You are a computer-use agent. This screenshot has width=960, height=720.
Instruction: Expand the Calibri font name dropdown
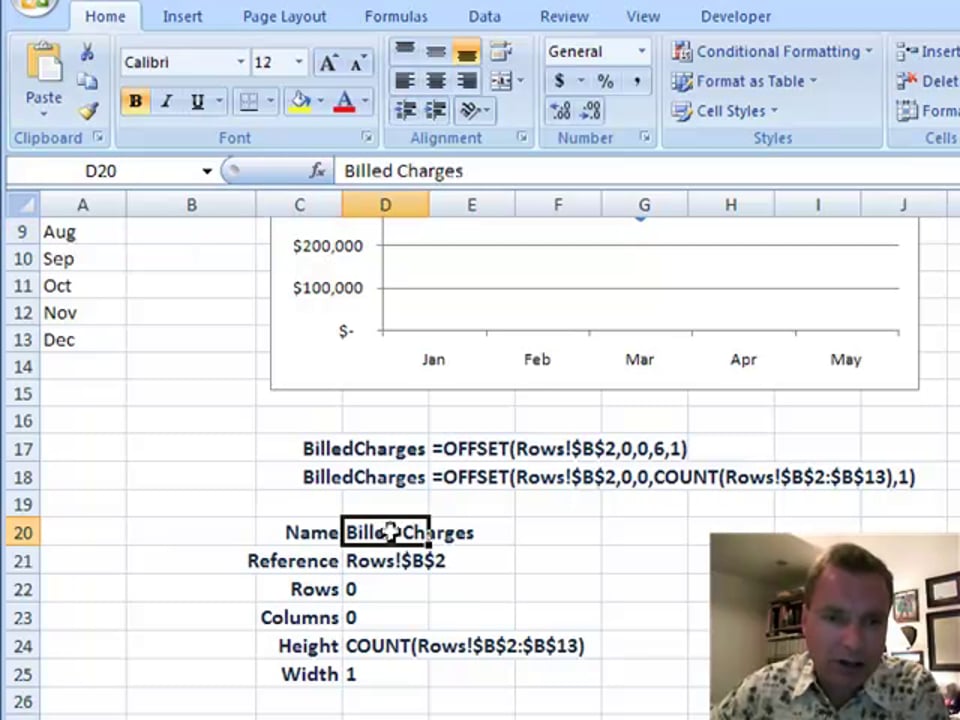click(x=241, y=62)
